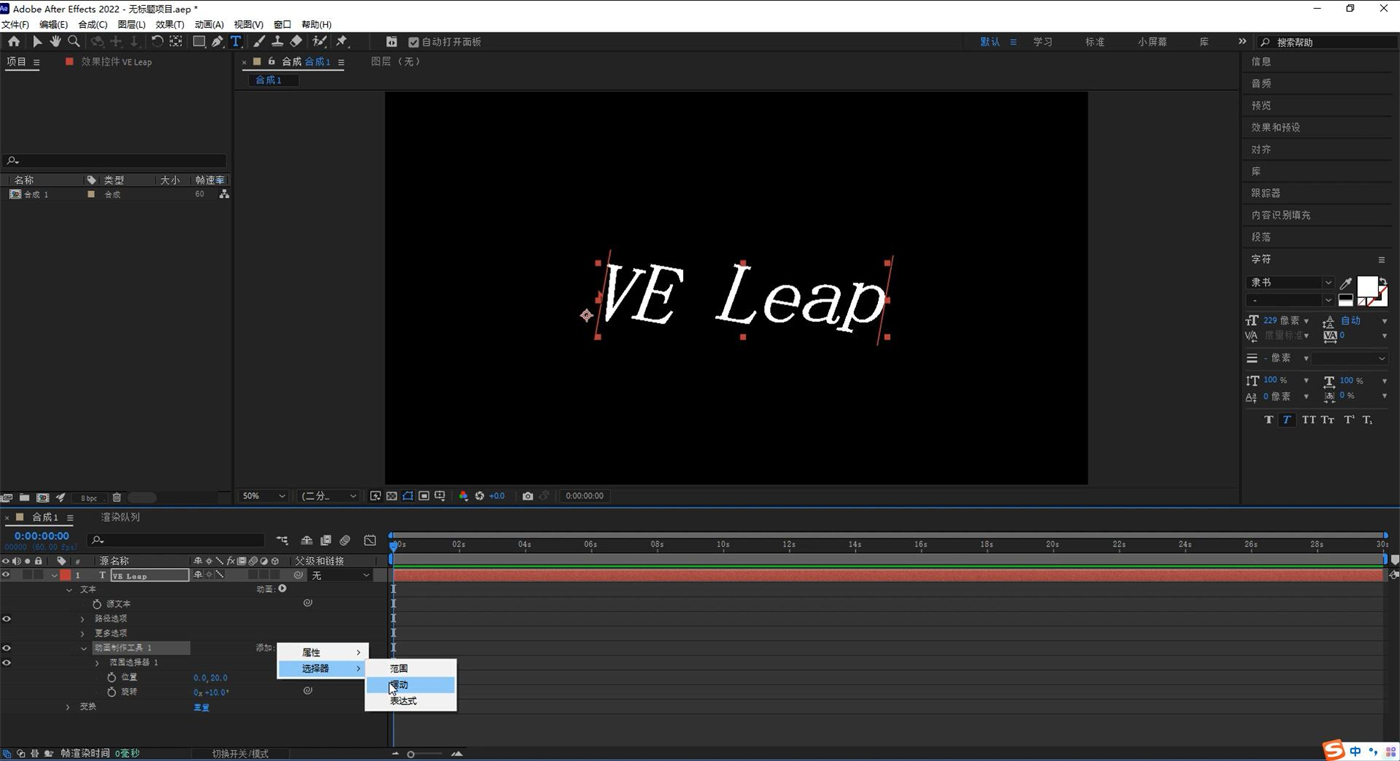Select the Roto Brush tool

319,42
